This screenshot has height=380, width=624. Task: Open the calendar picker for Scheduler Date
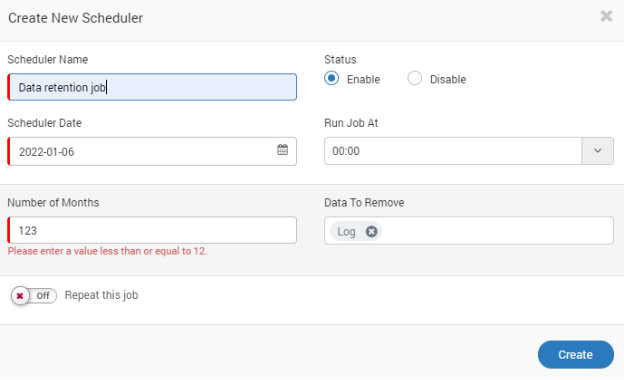point(283,150)
